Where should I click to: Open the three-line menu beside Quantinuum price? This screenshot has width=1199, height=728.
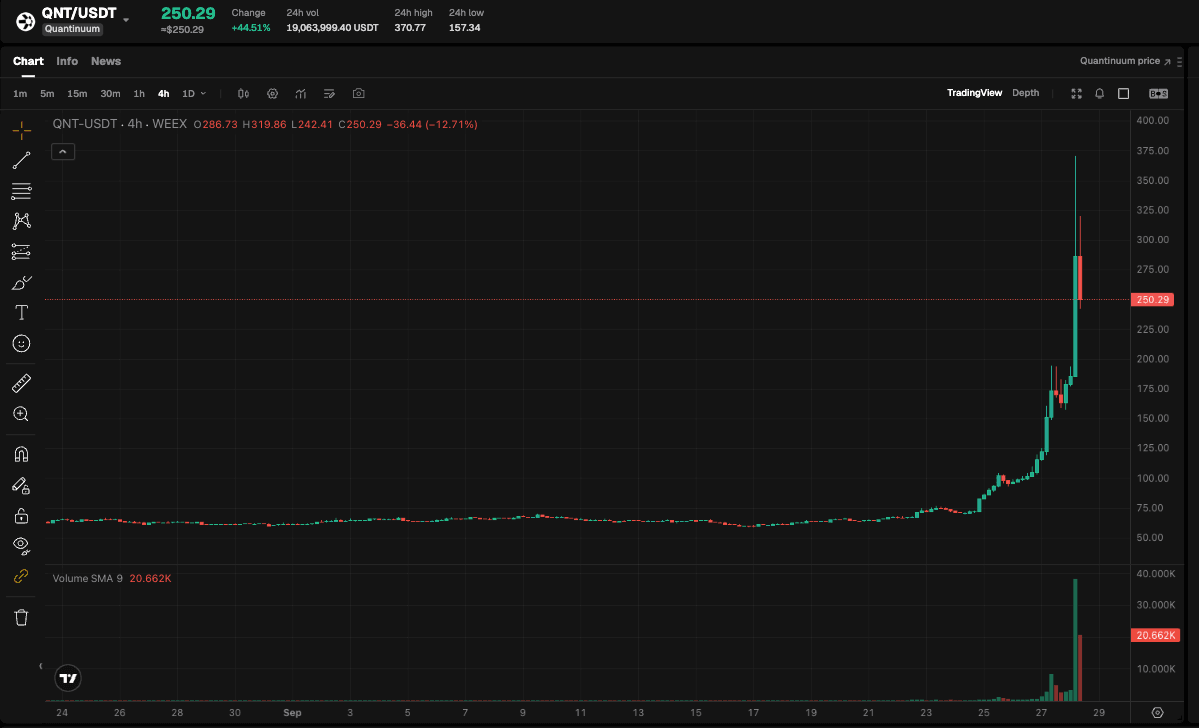1180,61
